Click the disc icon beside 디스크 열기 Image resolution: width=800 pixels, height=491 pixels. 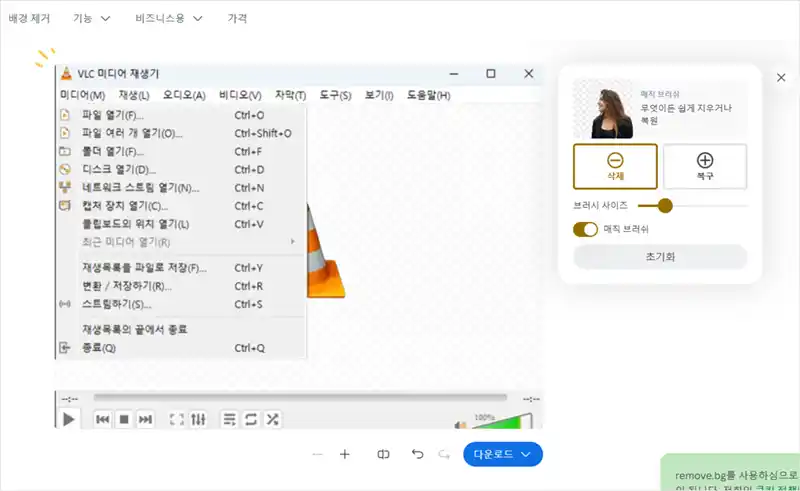coord(65,169)
